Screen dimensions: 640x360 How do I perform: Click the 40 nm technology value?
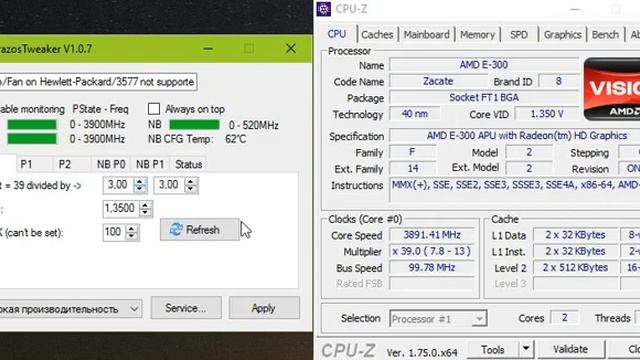tap(415, 114)
